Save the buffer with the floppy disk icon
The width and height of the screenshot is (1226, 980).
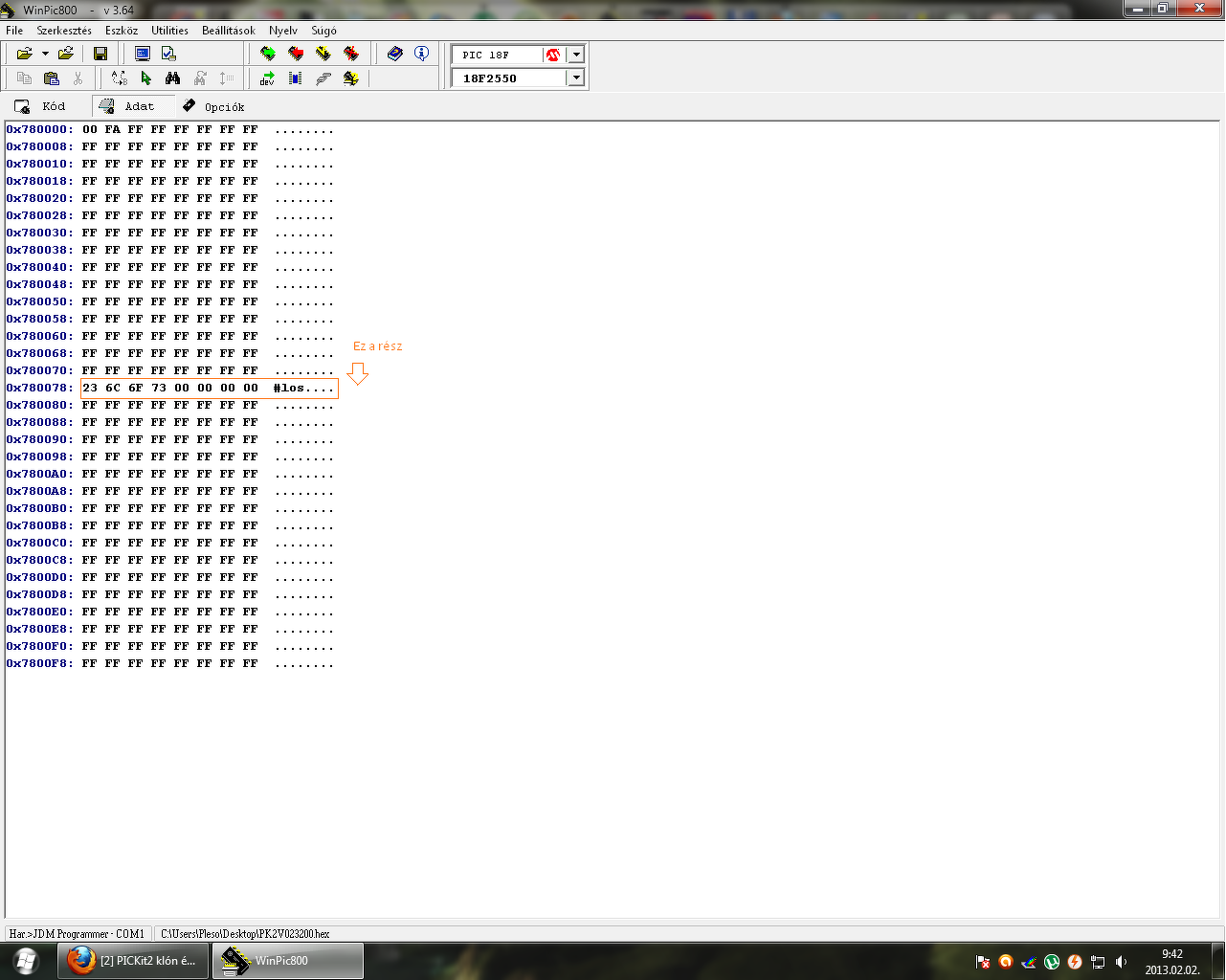click(x=100, y=54)
